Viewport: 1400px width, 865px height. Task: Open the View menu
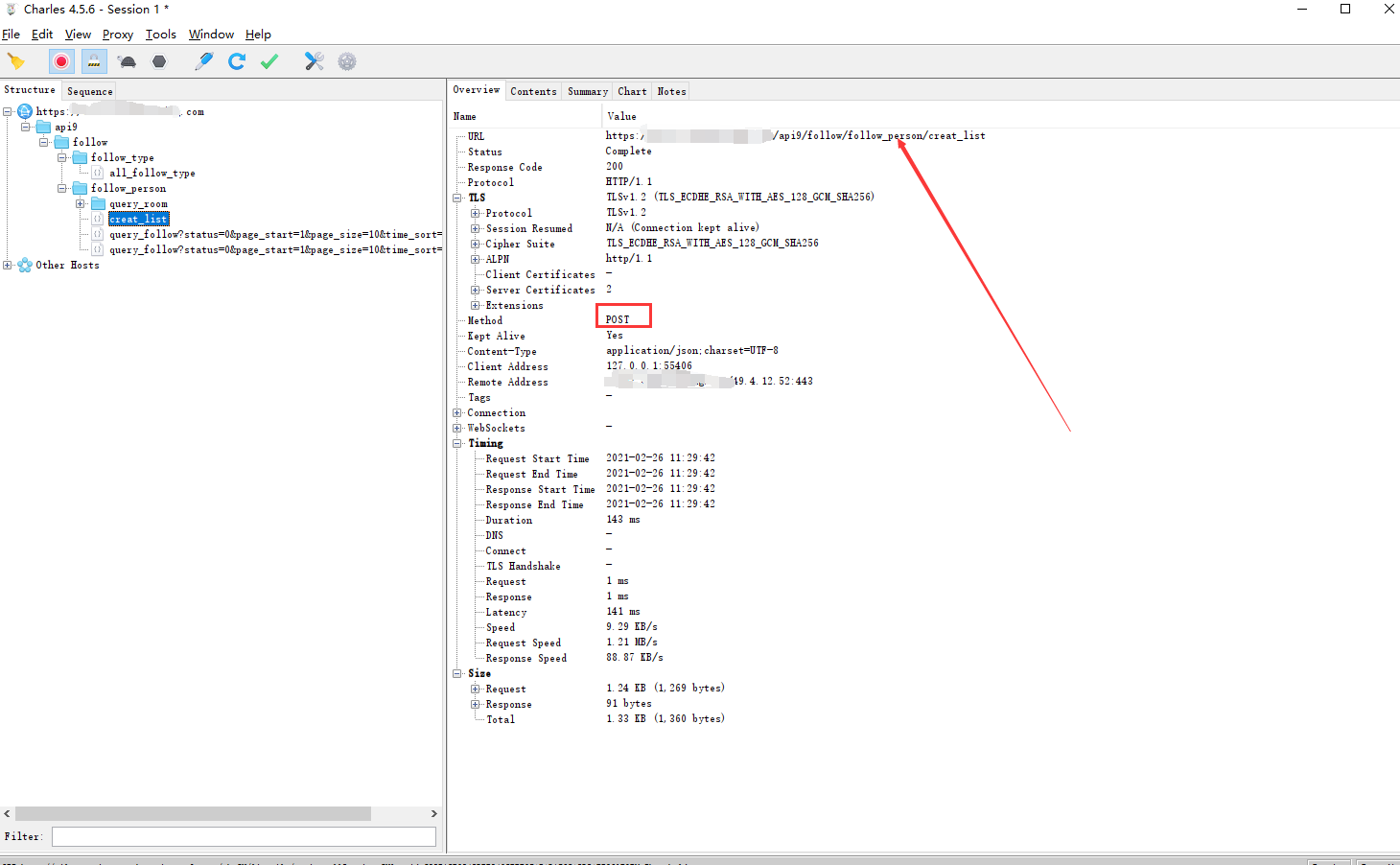(78, 34)
